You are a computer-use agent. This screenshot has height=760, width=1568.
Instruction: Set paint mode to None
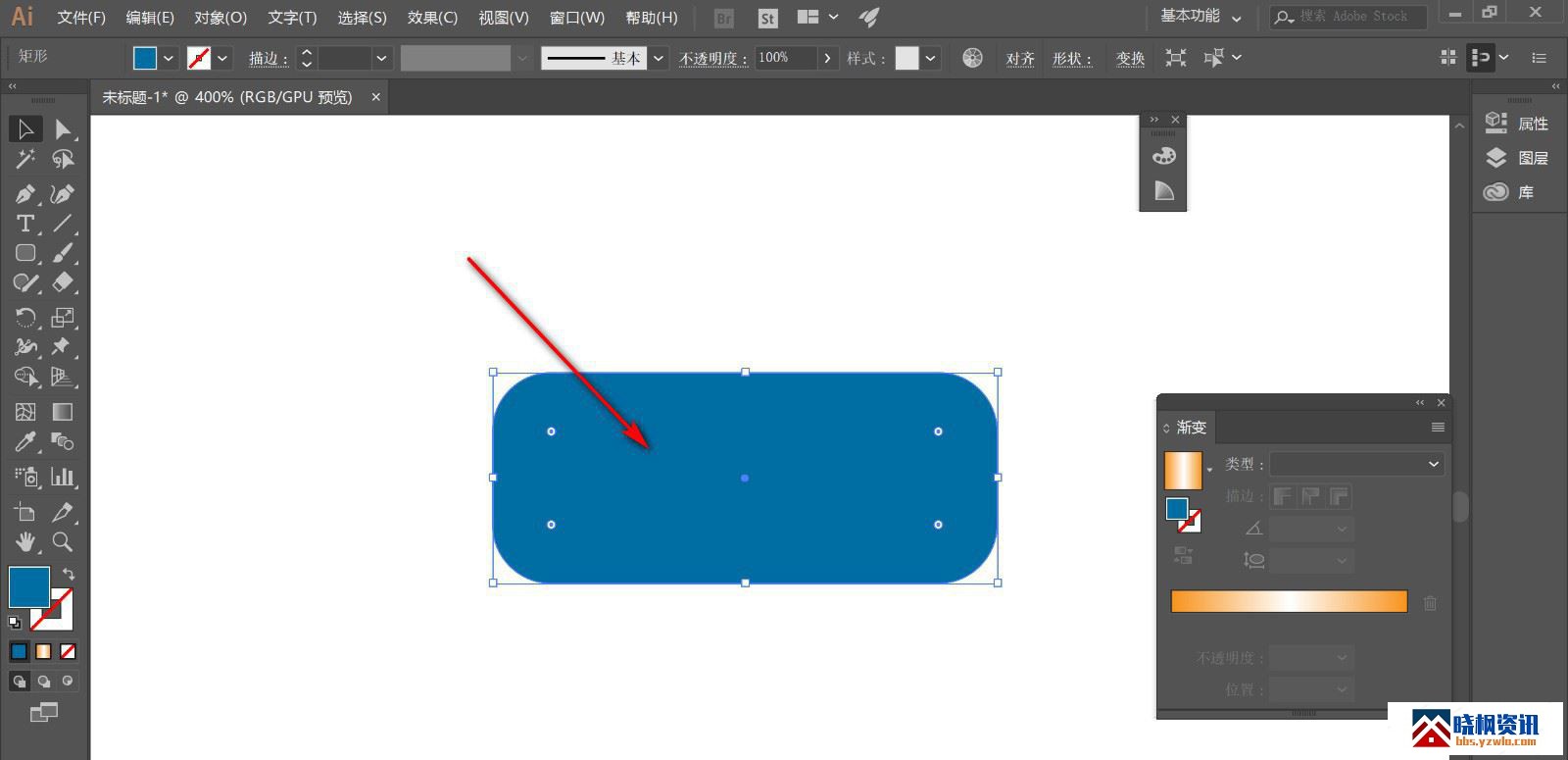tap(68, 651)
